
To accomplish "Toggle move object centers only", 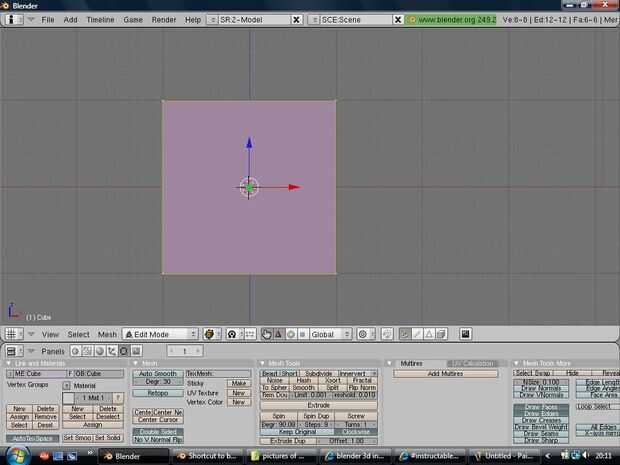I will tap(250, 335).
